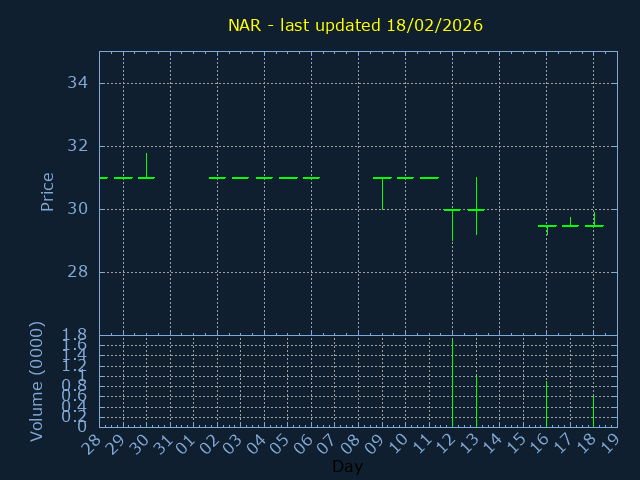Select the day 16 volume bar
Image resolution: width=640 pixels, height=480 pixels.
(x=546, y=403)
